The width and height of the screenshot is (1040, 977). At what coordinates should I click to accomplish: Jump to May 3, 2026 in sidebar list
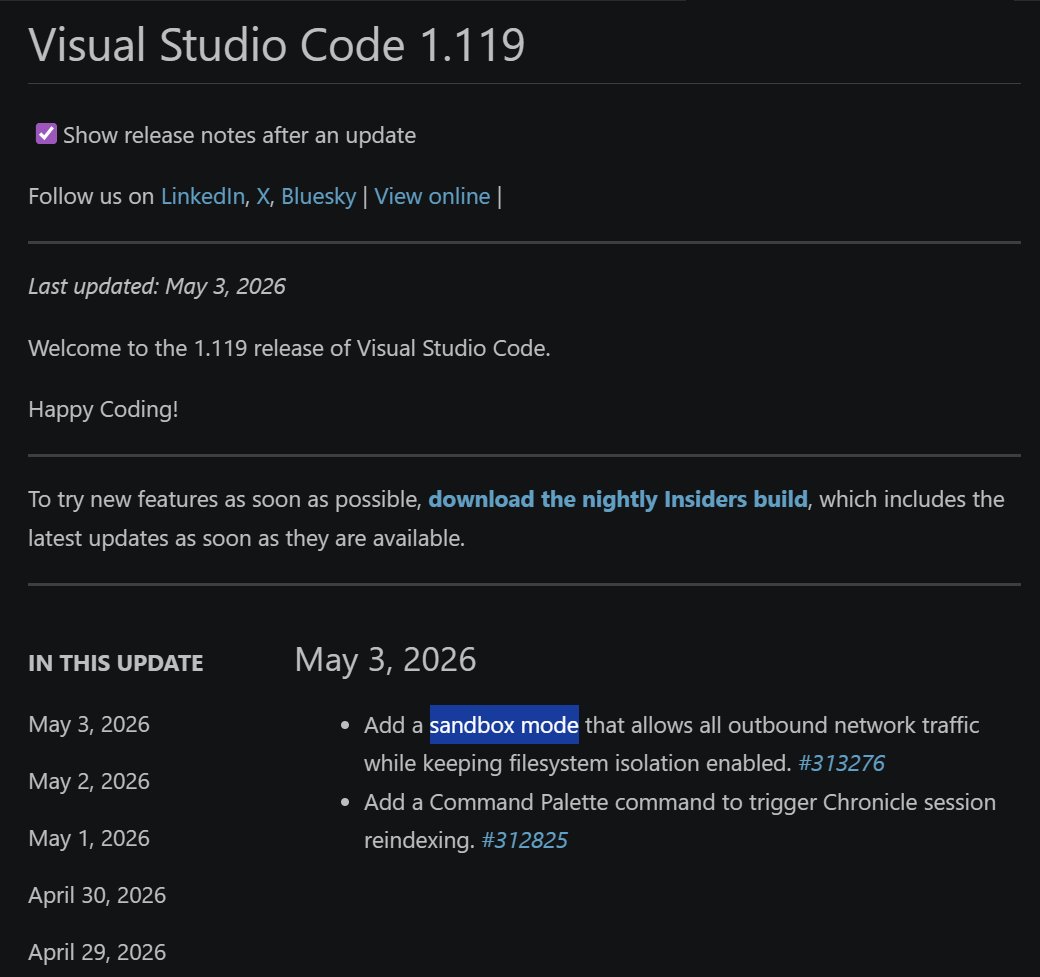[x=89, y=724]
